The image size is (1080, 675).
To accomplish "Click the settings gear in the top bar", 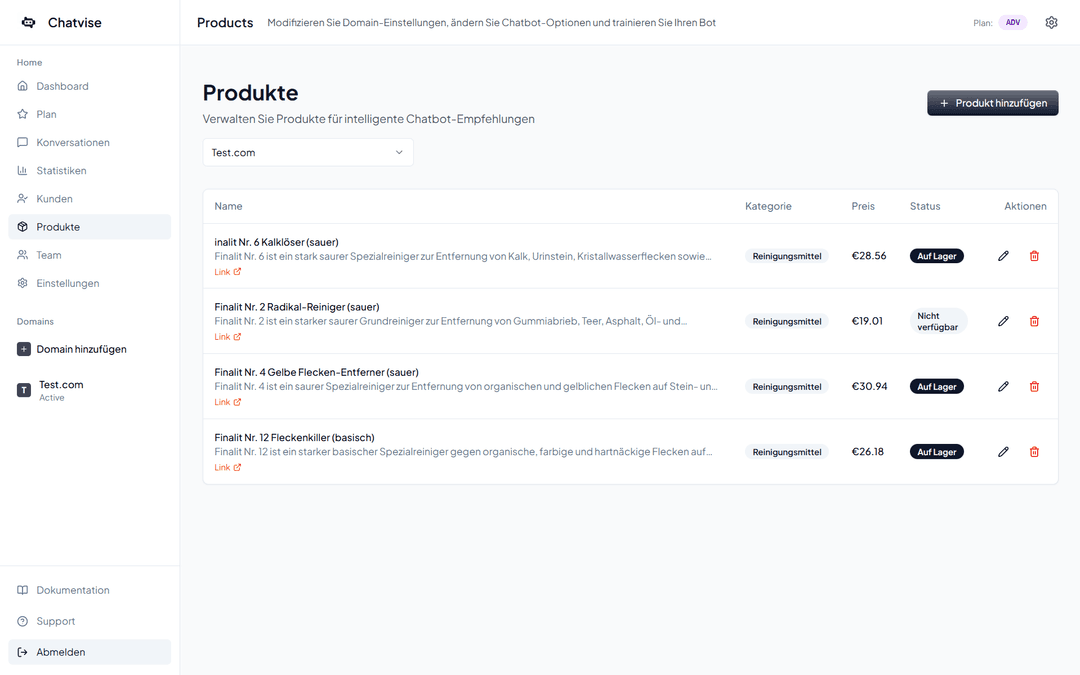I will (x=1051, y=22).
